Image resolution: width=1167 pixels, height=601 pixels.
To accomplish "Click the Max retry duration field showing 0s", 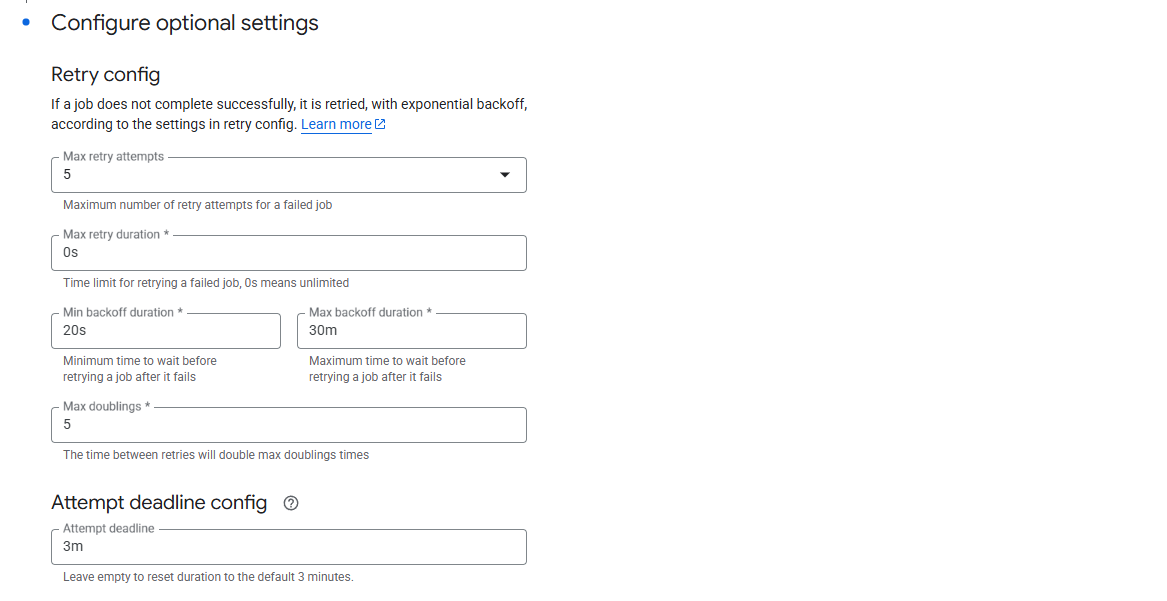I will pos(288,253).
